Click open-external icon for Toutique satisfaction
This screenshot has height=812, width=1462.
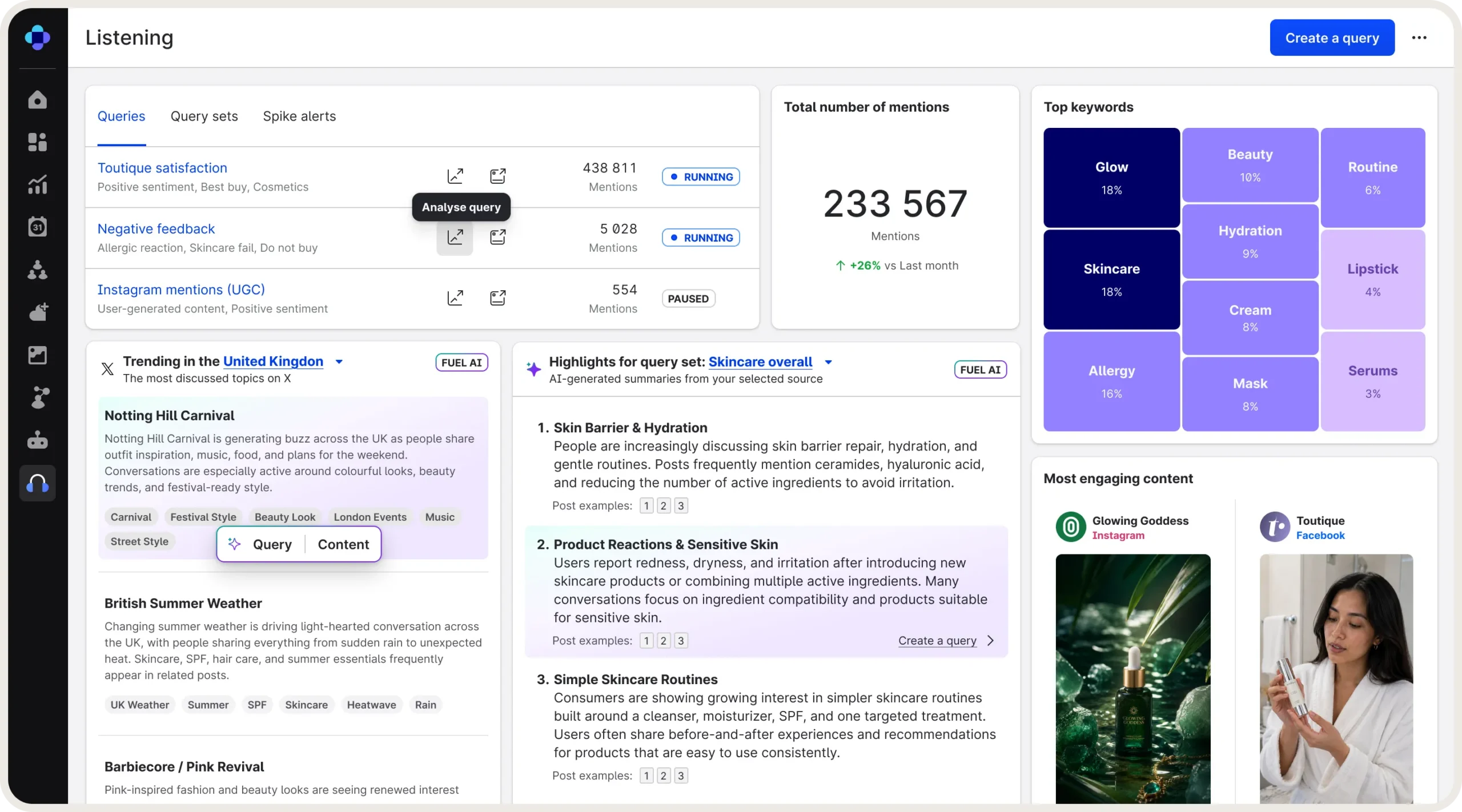(x=498, y=176)
